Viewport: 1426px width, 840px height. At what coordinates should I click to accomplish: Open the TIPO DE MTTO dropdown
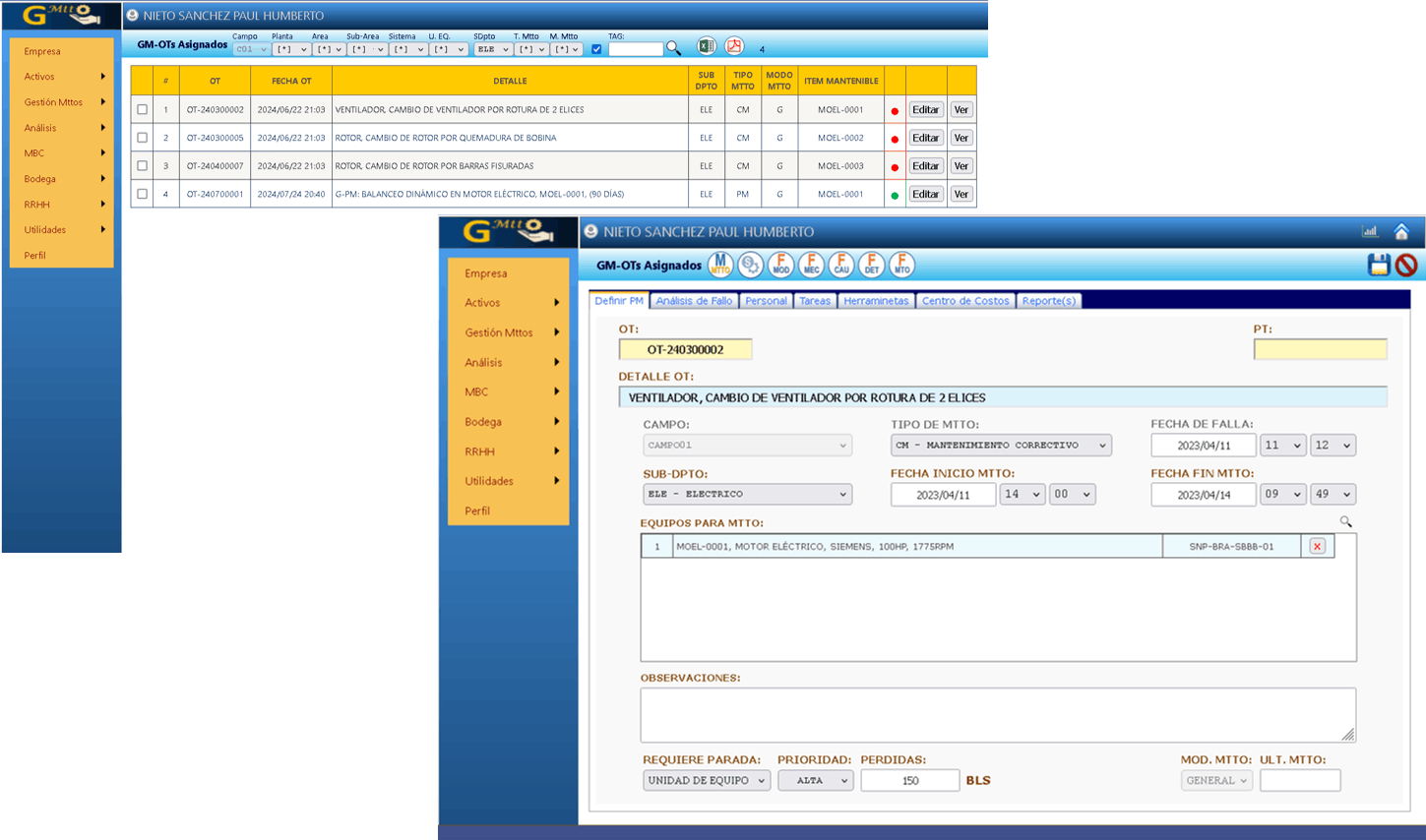point(1000,446)
